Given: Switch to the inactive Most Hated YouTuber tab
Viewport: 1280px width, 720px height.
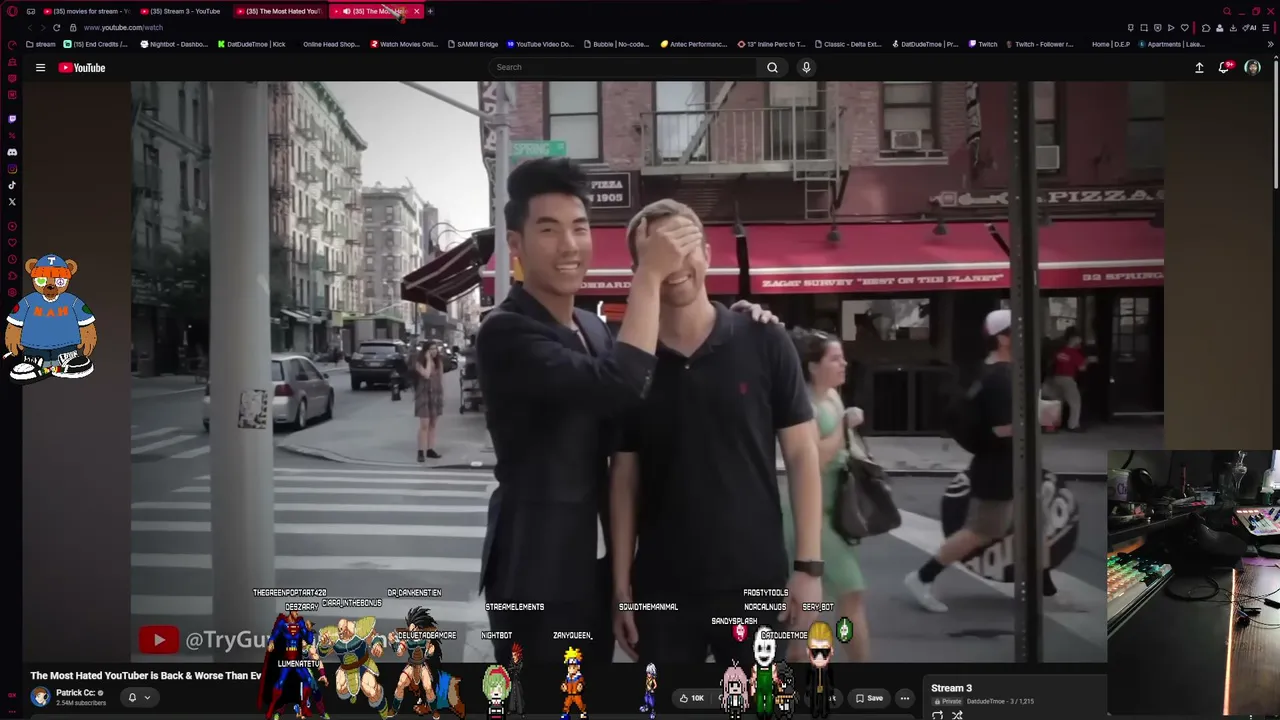Looking at the screenshot, I should pyautogui.click(x=280, y=11).
